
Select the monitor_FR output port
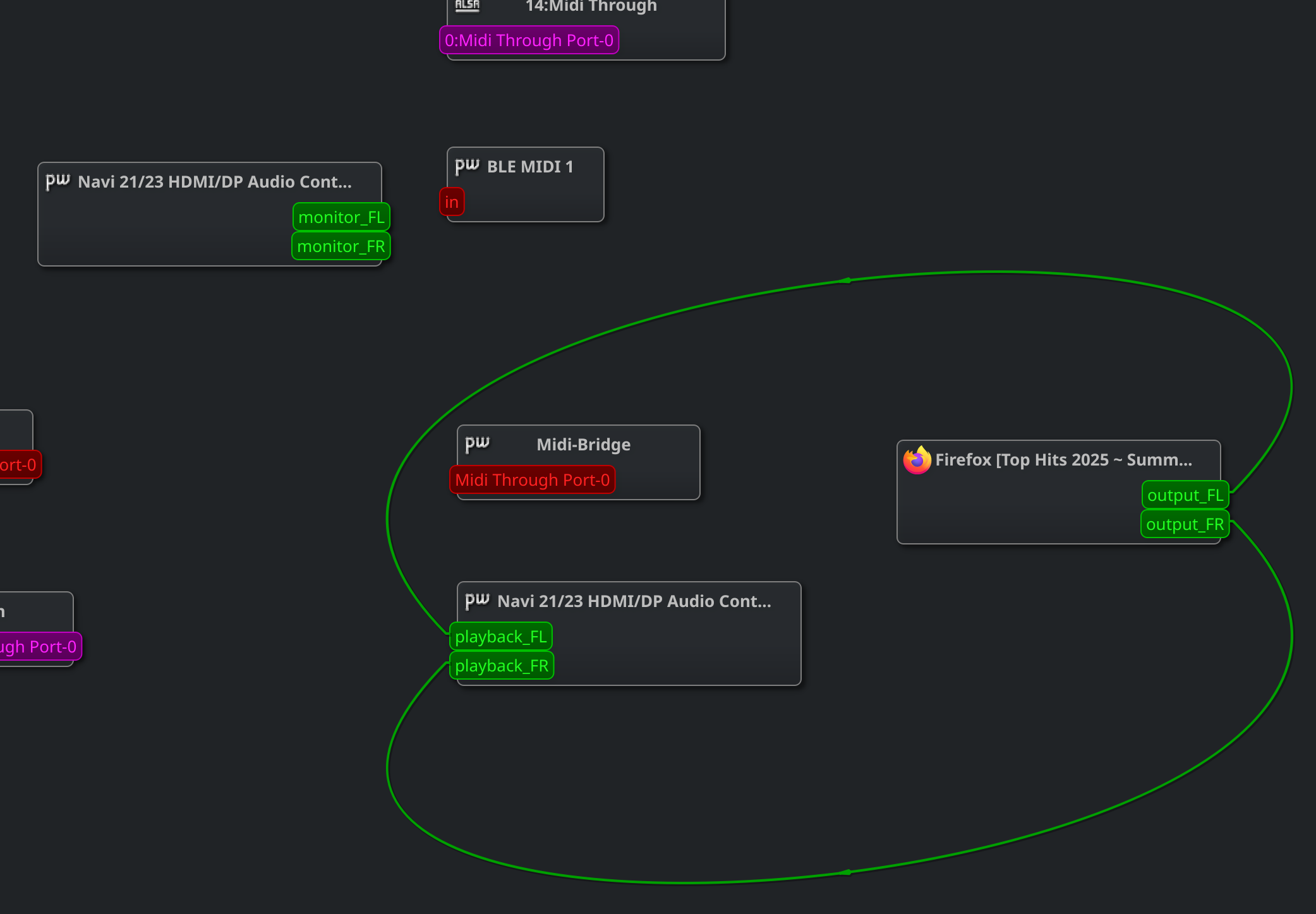(341, 246)
